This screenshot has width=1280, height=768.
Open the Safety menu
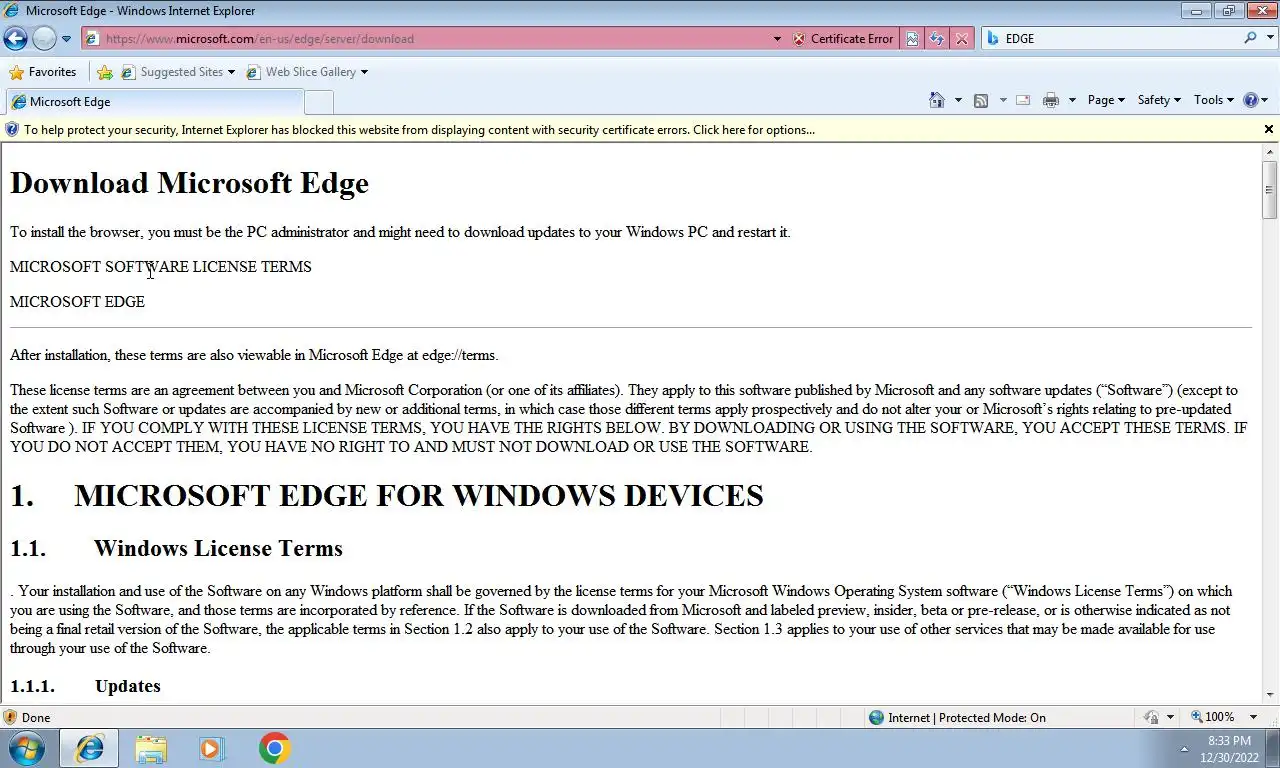[x=1159, y=100]
